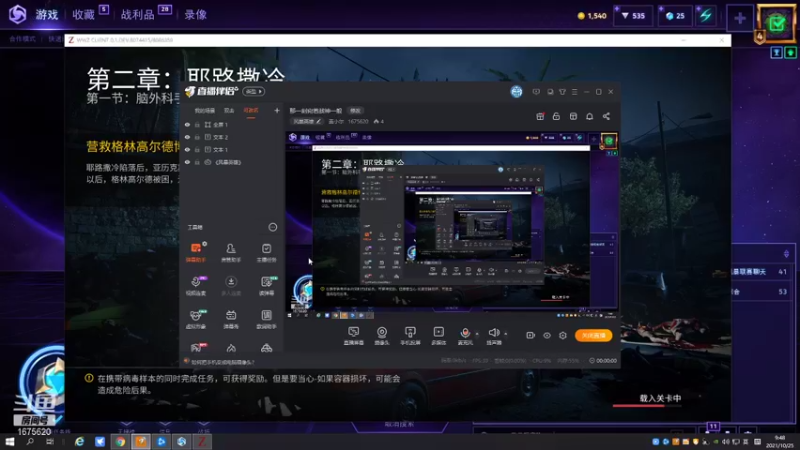Switch to the first scene tab in streaming app
The image size is (800, 450).
click(x=205, y=111)
